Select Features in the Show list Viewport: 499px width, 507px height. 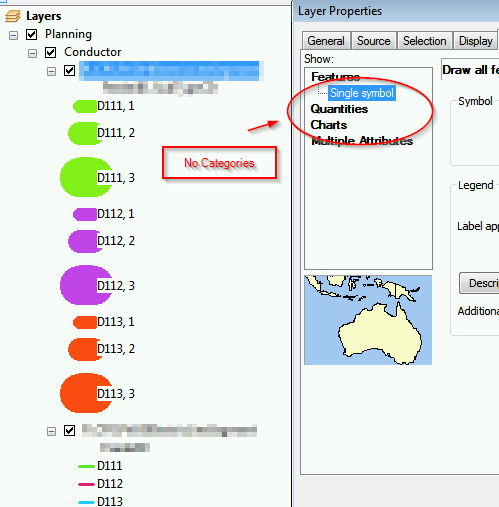pos(335,77)
